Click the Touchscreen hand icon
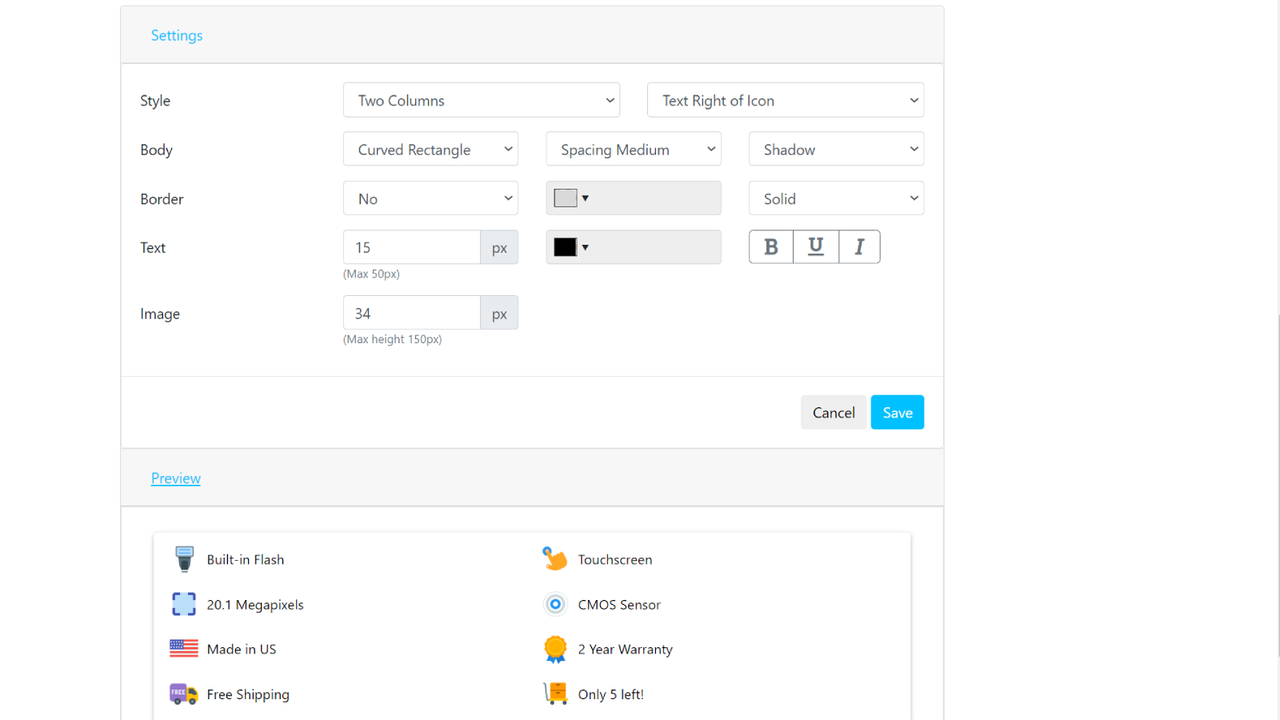1280x720 pixels. tap(555, 558)
